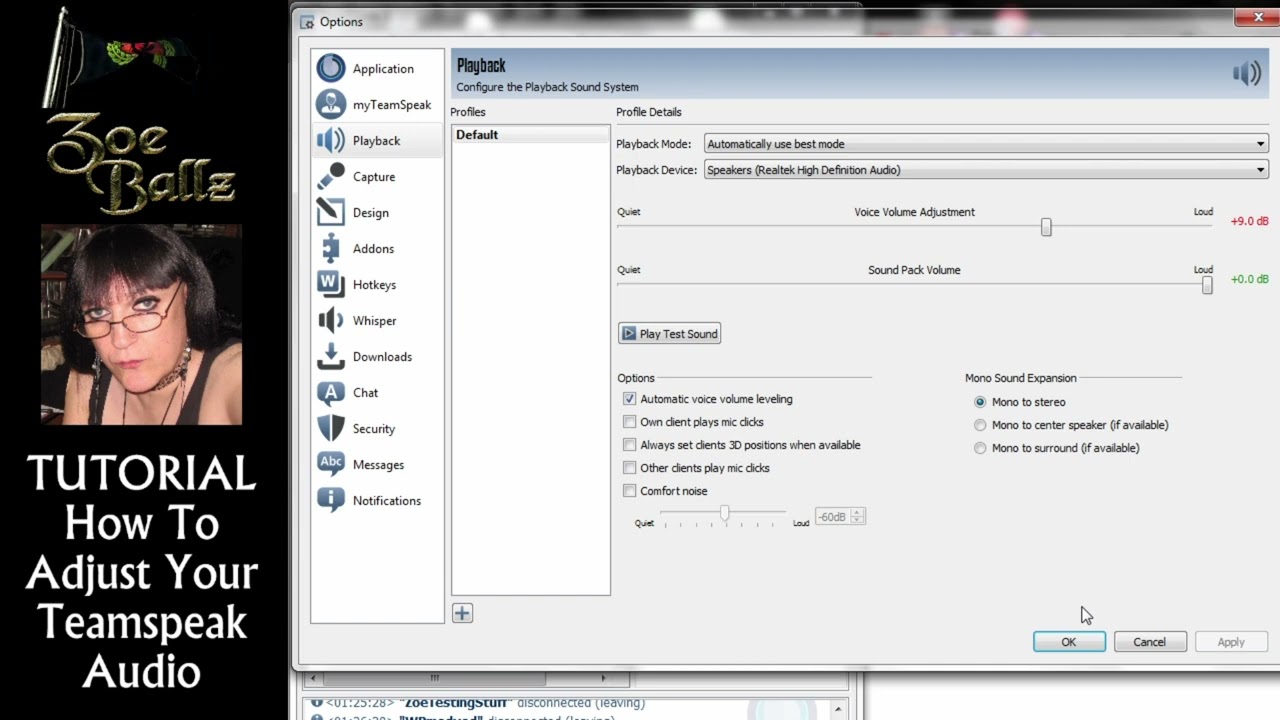
Task: Select Mono to stereo radio button
Action: point(980,402)
